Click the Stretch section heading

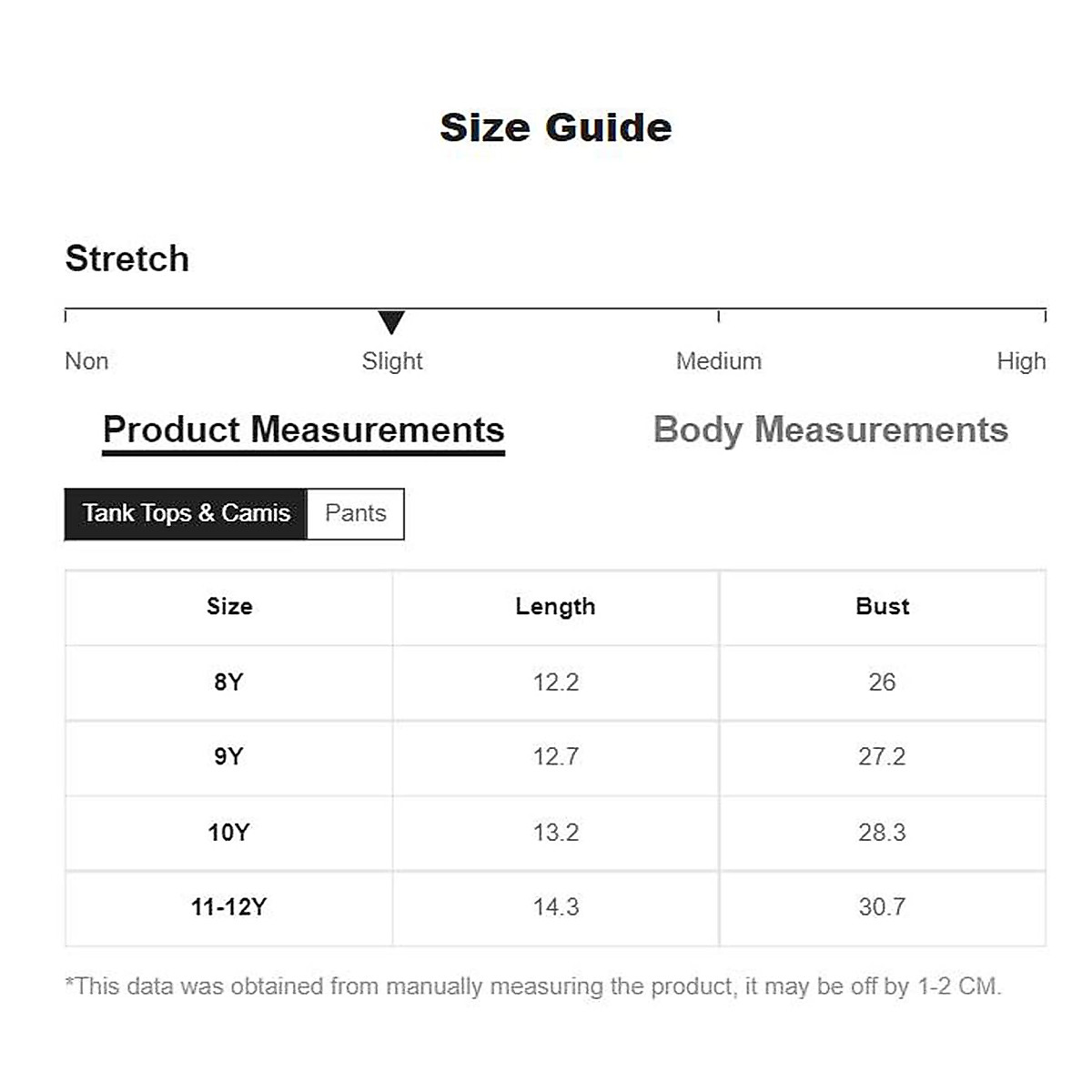(127, 258)
